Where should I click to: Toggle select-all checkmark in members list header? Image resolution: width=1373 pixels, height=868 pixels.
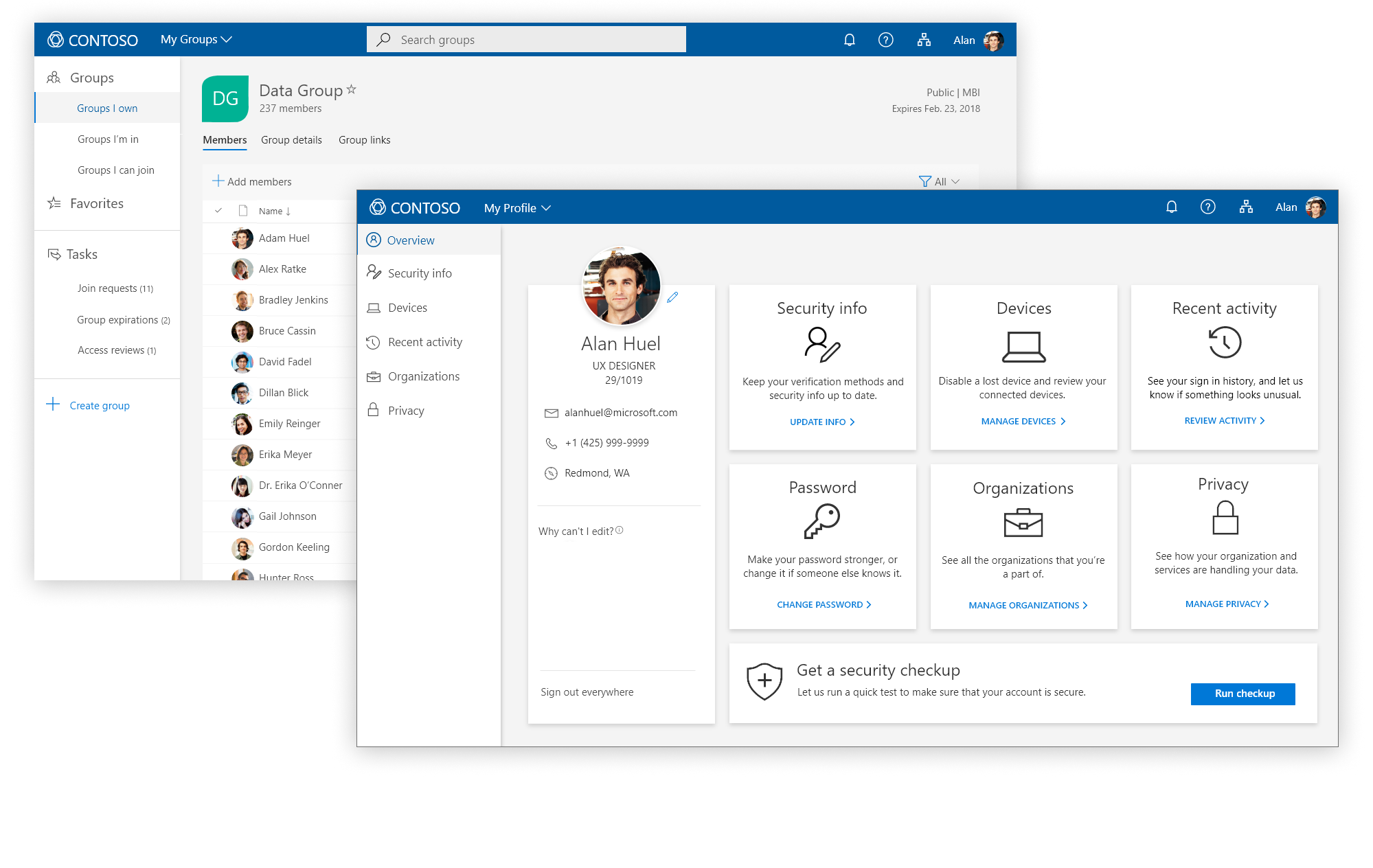(x=218, y=210)
